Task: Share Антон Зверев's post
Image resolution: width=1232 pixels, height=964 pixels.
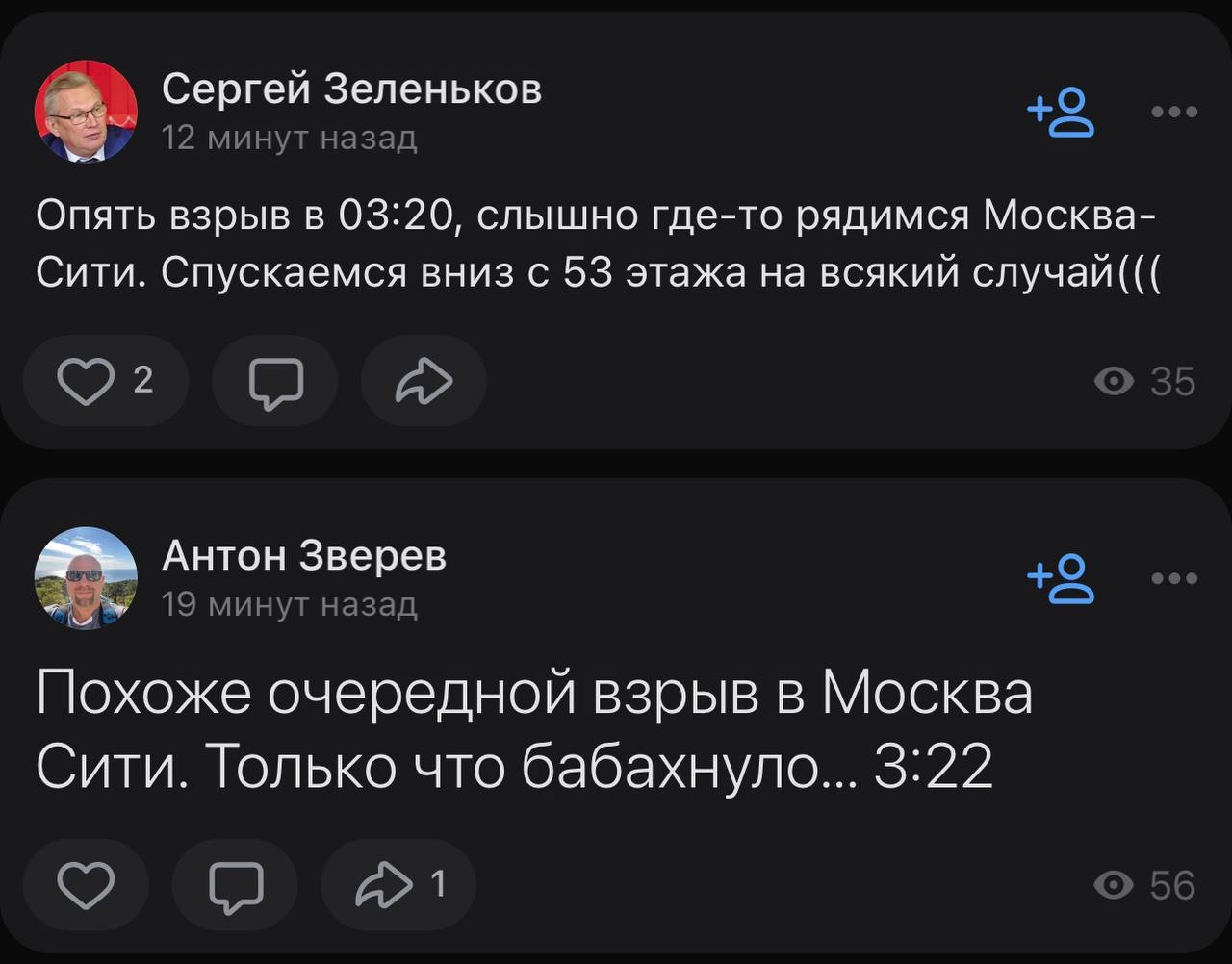Action: (x=397, y=885)
